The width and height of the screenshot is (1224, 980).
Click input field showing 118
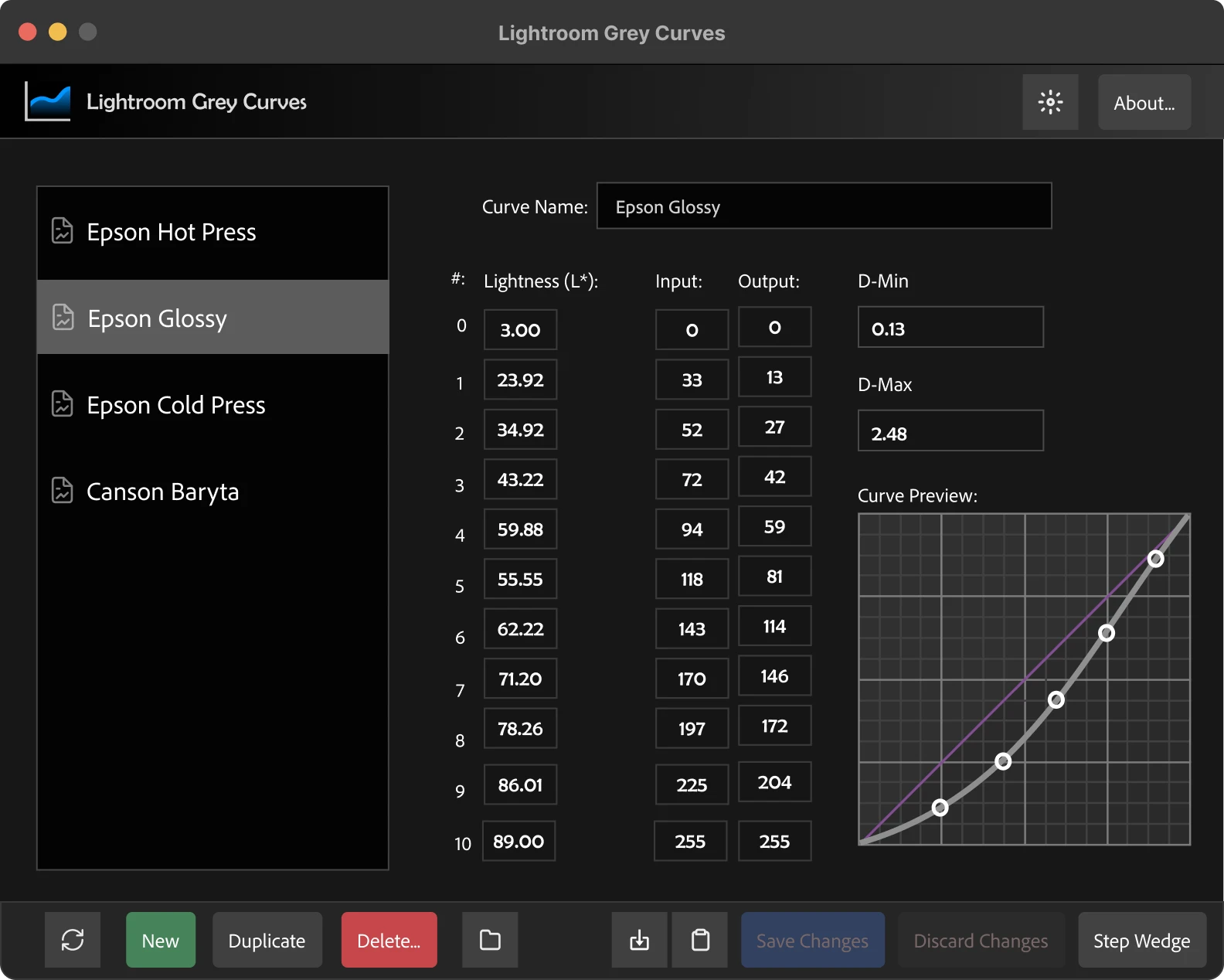coord(692,579)
